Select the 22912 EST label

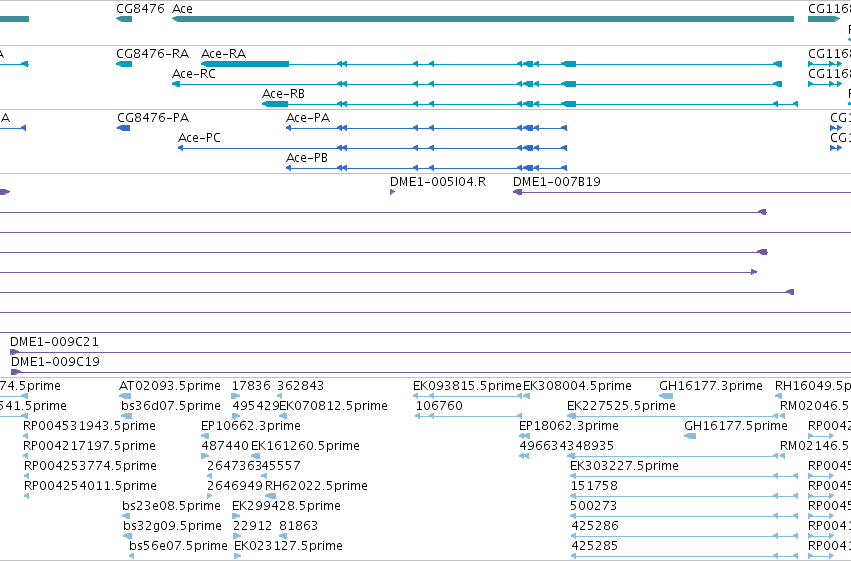pyautogui.click(x=252, y=526)
